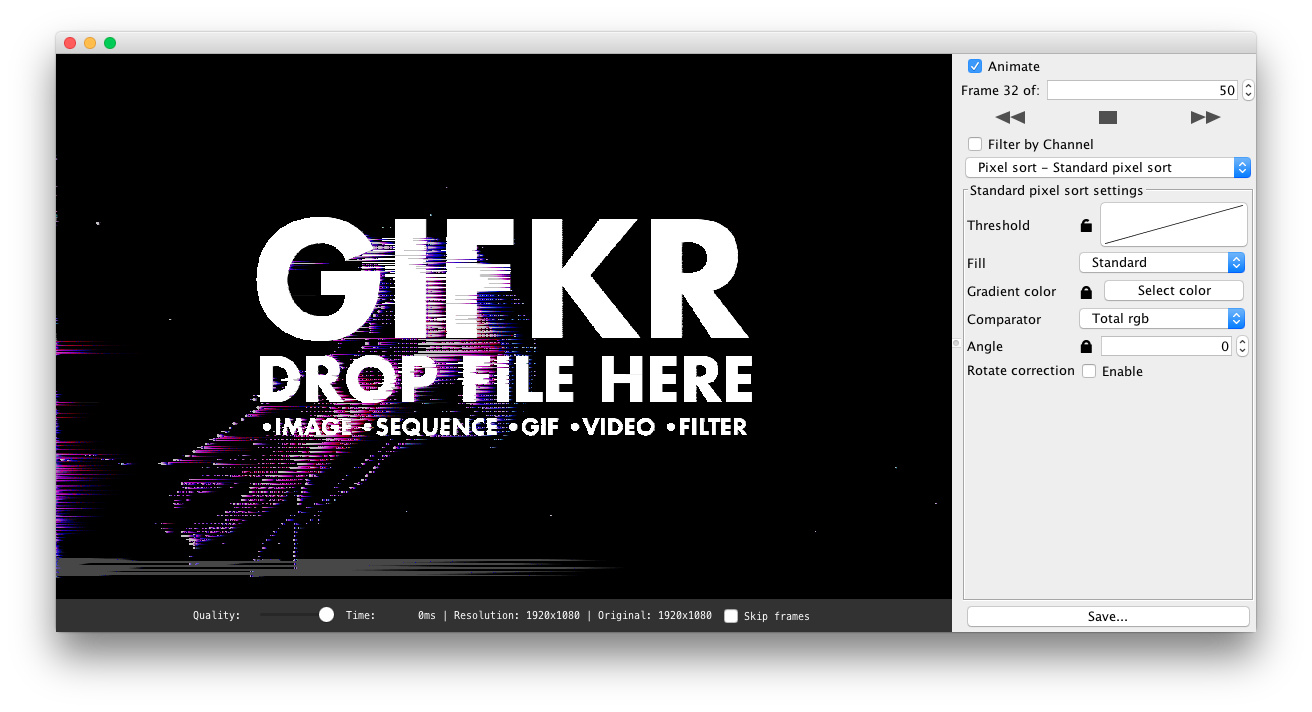Toggle the Threshold lock icon

1086,225
